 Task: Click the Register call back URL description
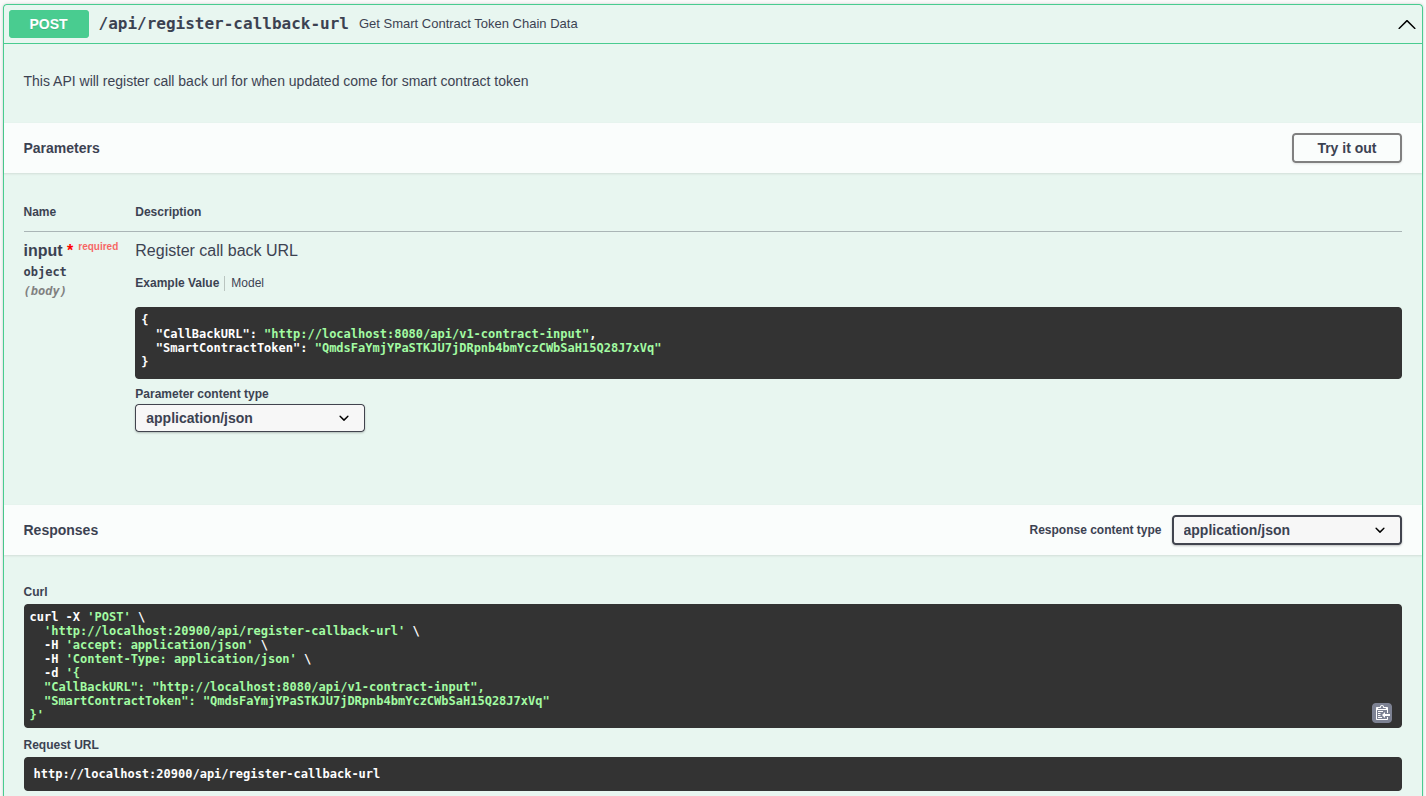pos(216,250)
